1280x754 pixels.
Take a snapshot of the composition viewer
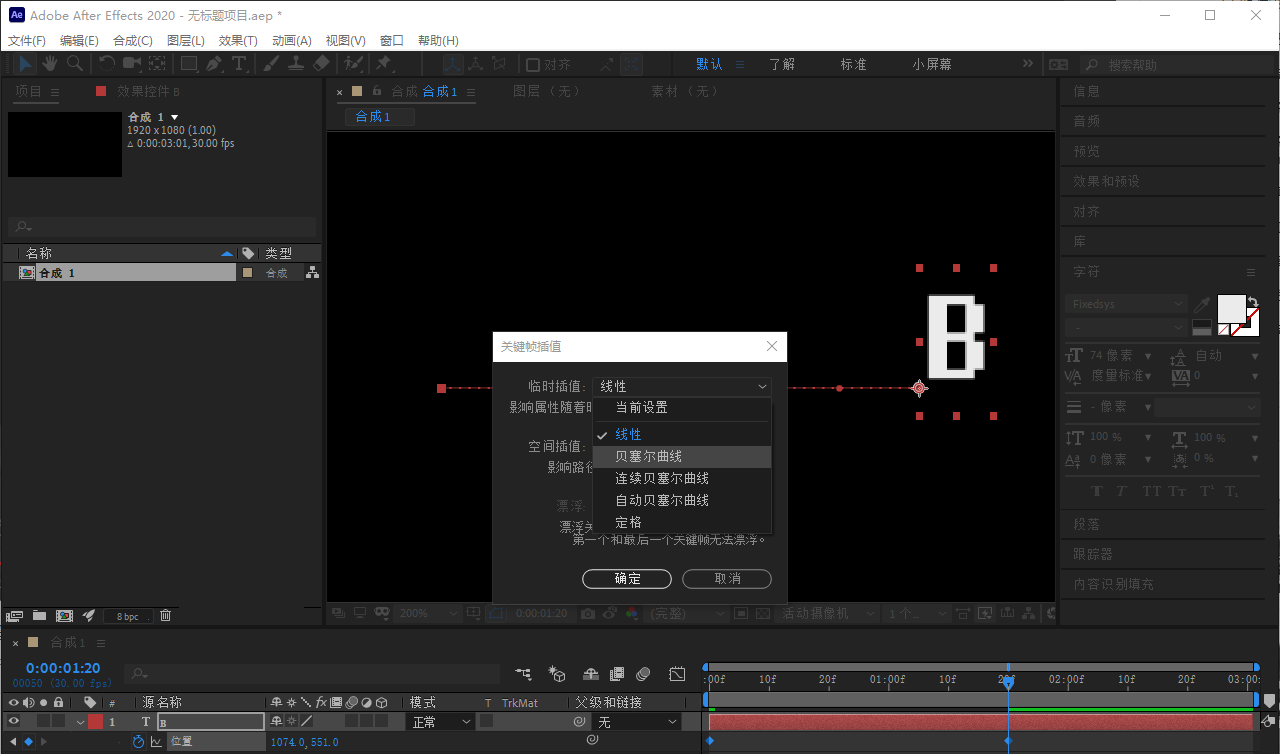coord(588,613)
